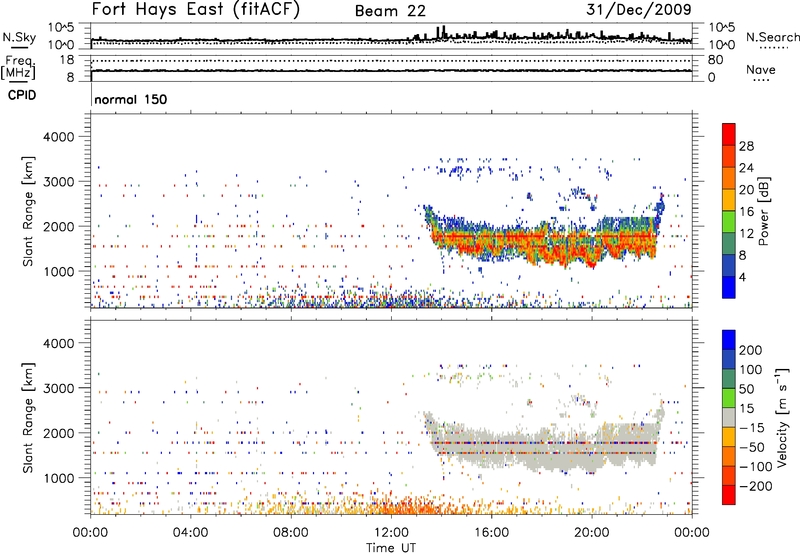Click the "-200" label on Velocity color bar
This screenshot has width=800, height=554.
[756, 486]
